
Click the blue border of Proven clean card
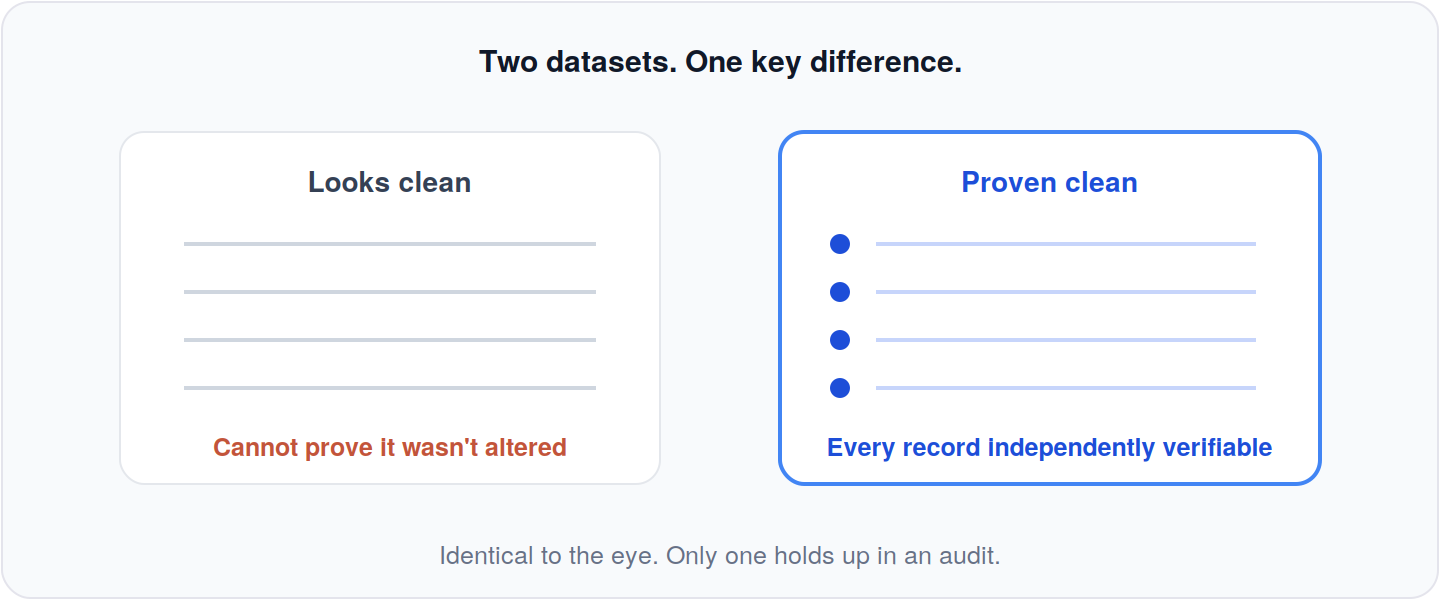tap(781, 308)
